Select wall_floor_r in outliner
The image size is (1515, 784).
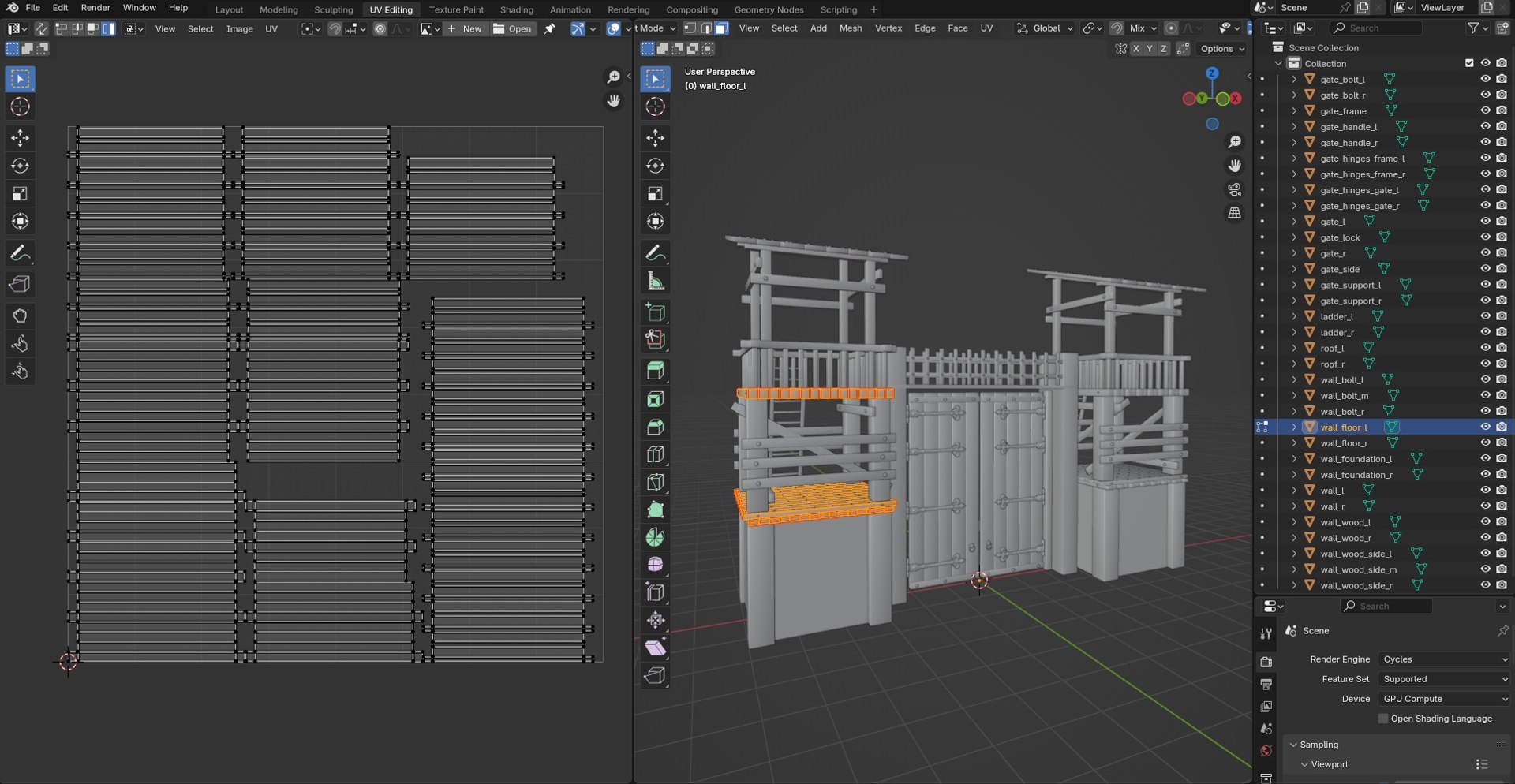(1344, 443)
